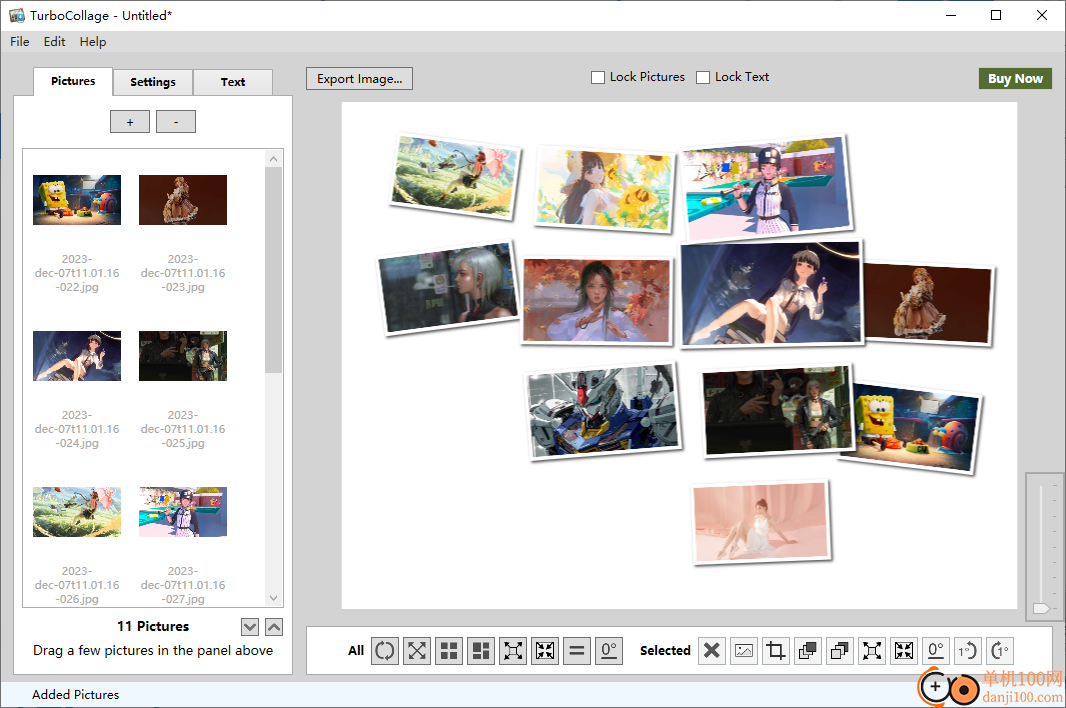
Task: Move picture up using the up-arrow button
Action: point(274,627)
